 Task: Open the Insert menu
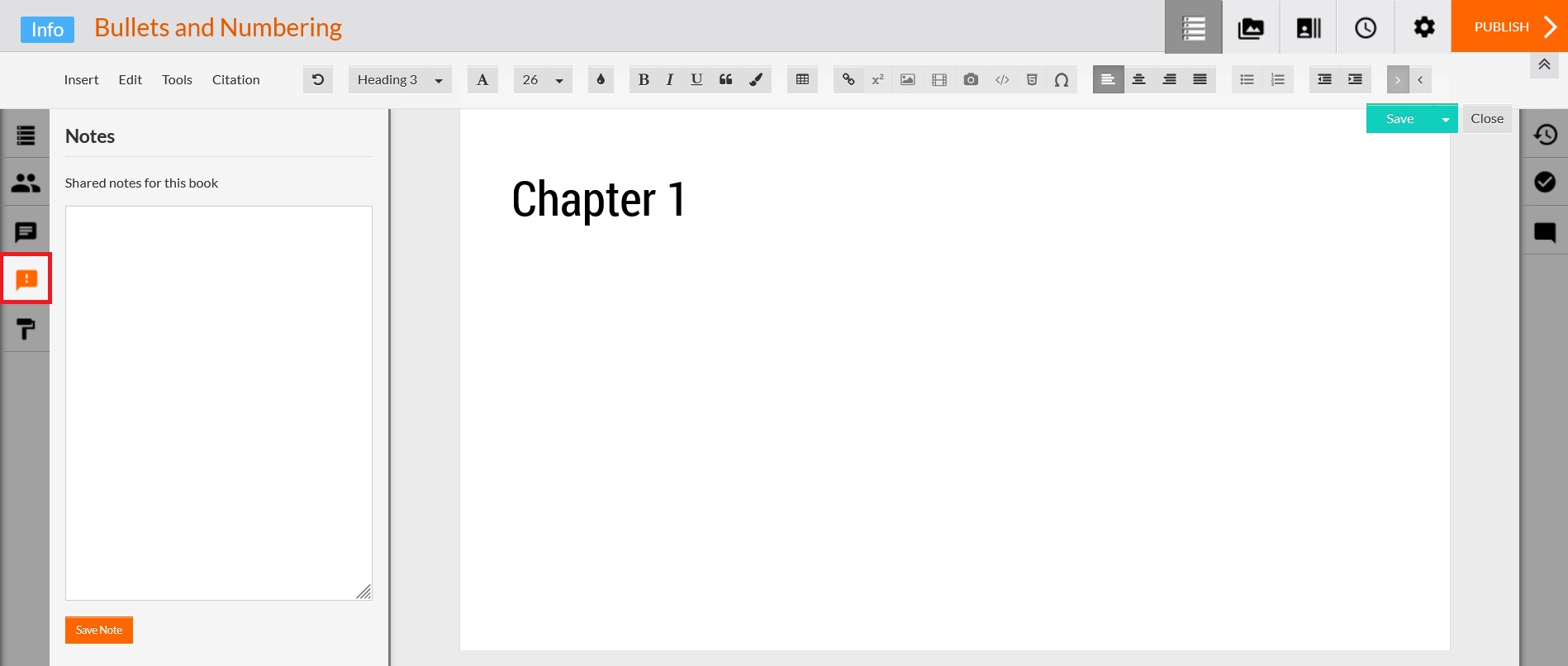click(81, 80)
